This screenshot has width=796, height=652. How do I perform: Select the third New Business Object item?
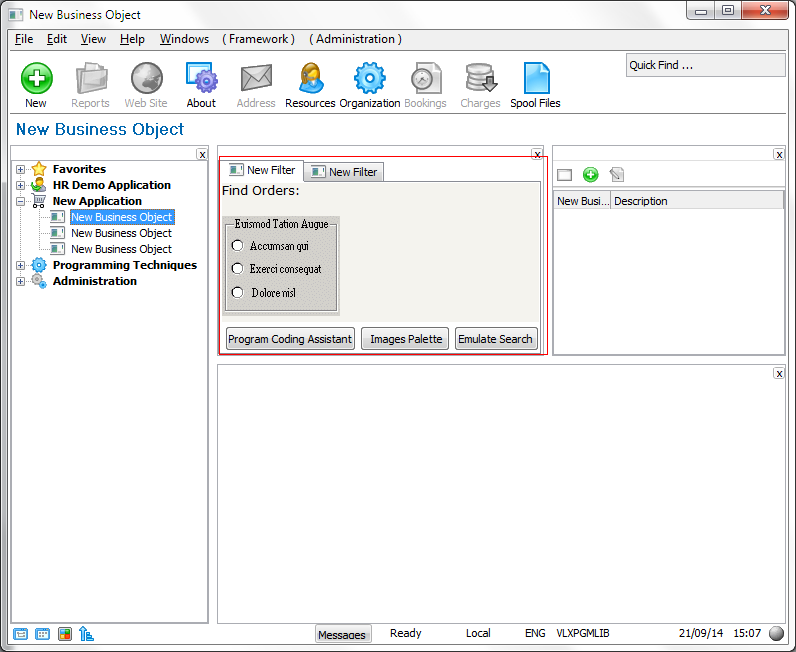coord(121,249)
